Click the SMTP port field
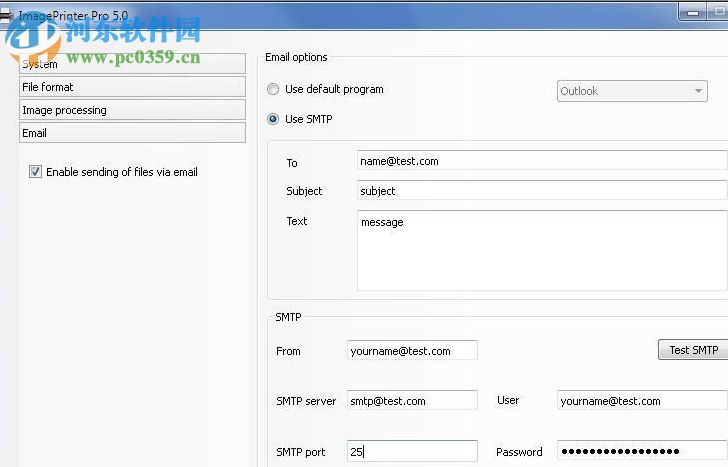 click(x=412, y=451)
